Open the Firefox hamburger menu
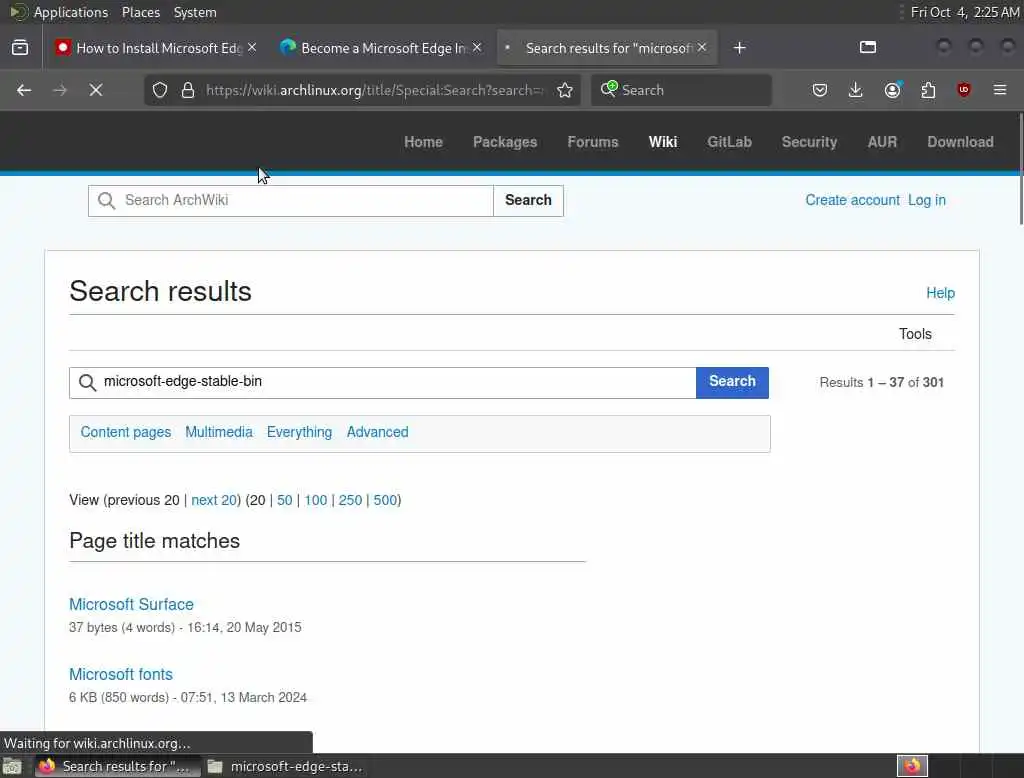The width and height of the screenshot is (1024, 778). [1000, 90]
